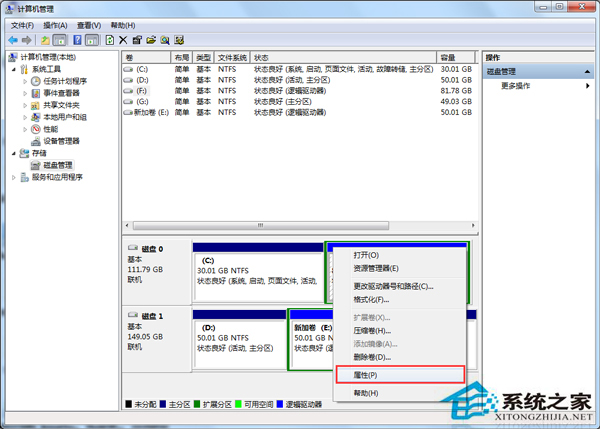
Task: Click the checklist settings toolbar icon
Action: point(179,40)
